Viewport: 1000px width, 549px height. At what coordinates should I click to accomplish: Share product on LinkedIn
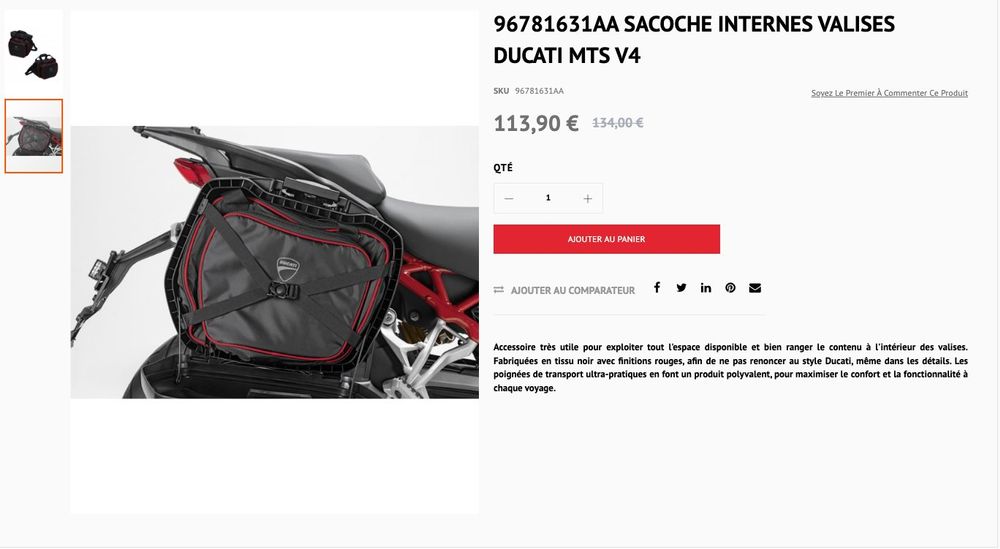[x=705, y=288]
